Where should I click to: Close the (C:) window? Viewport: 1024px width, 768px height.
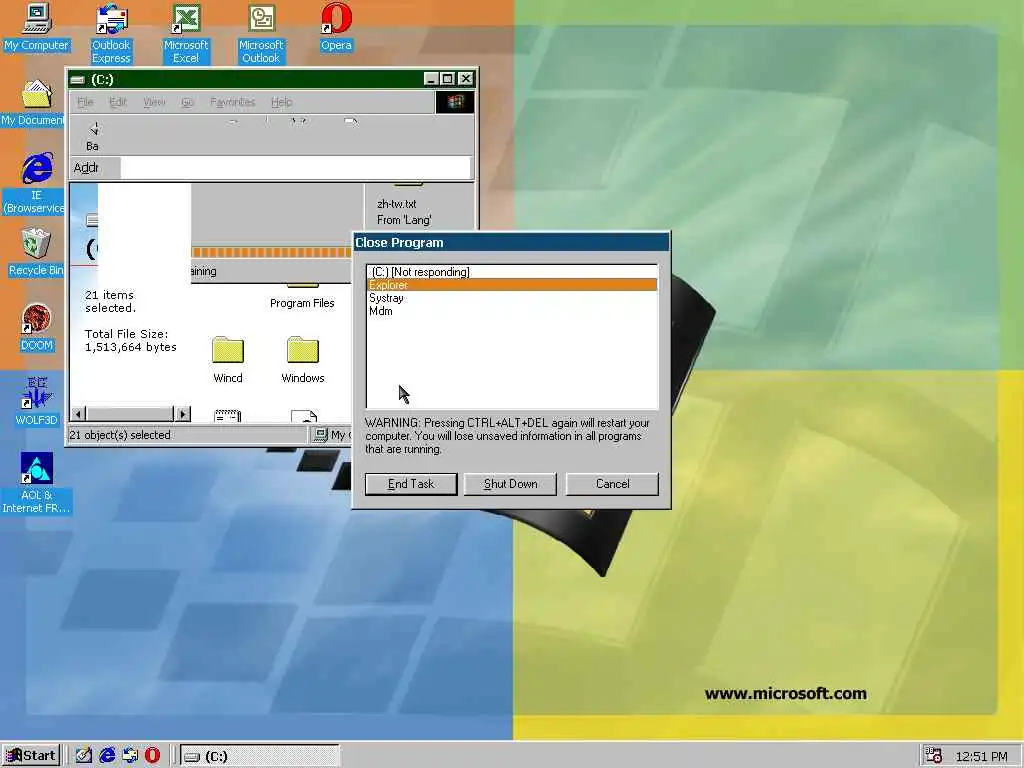pyautogui.click(x=466, y=79)
